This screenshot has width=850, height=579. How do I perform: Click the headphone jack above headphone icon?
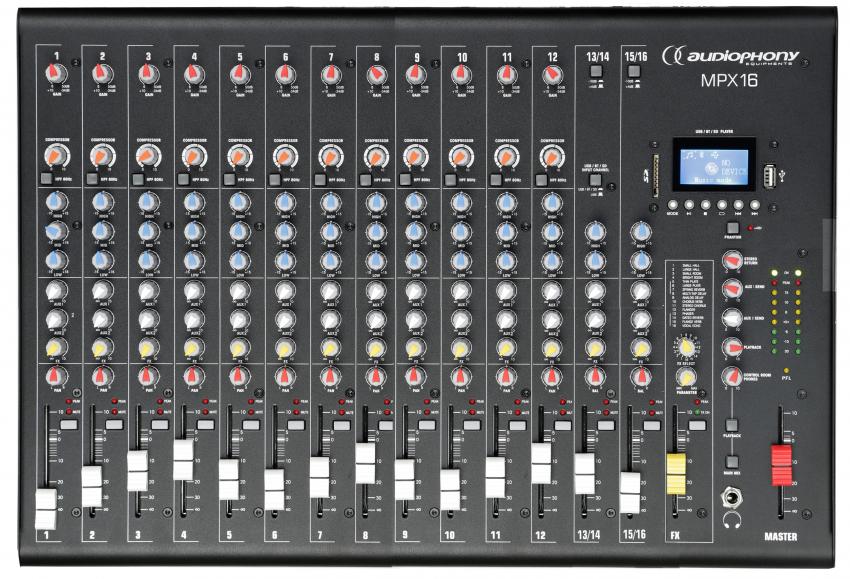click(x=731, y=496)
